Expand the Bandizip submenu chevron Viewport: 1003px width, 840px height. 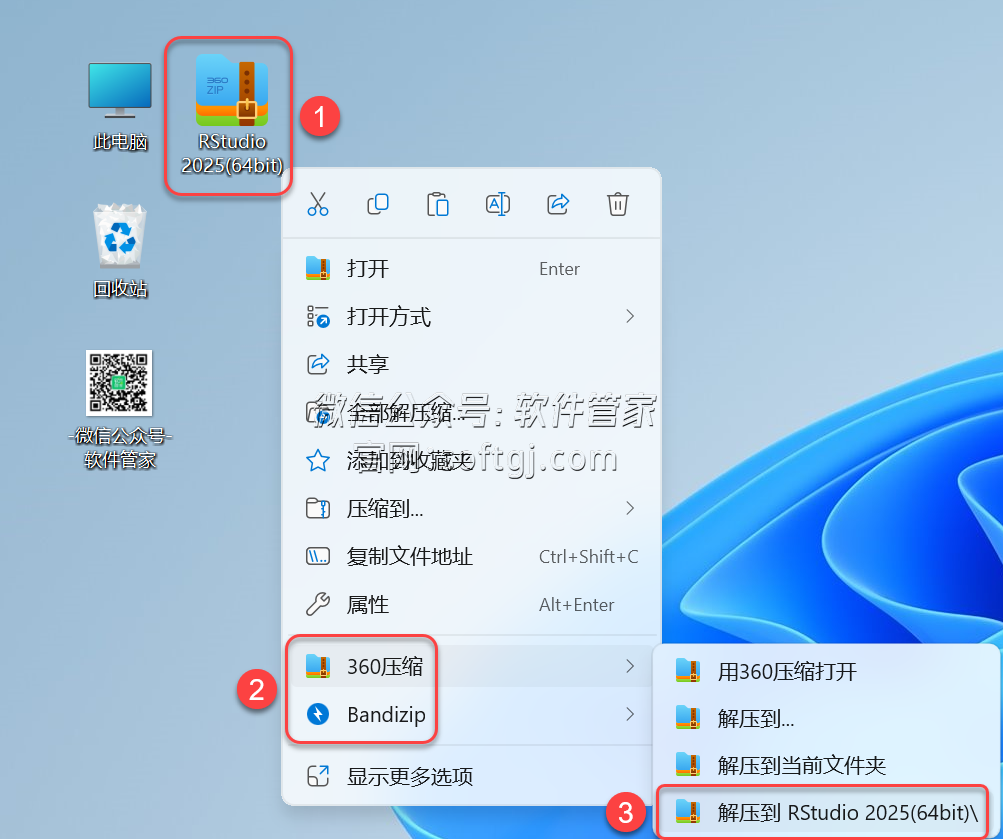630,714
